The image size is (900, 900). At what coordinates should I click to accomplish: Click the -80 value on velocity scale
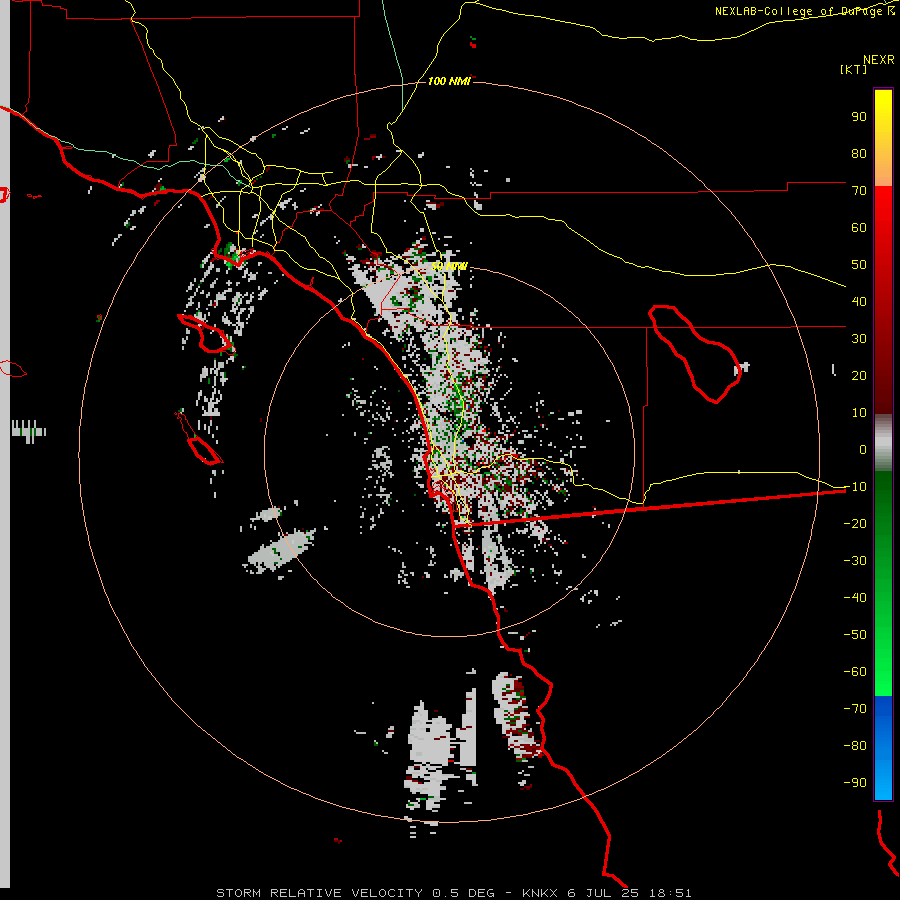pos(855,746)
